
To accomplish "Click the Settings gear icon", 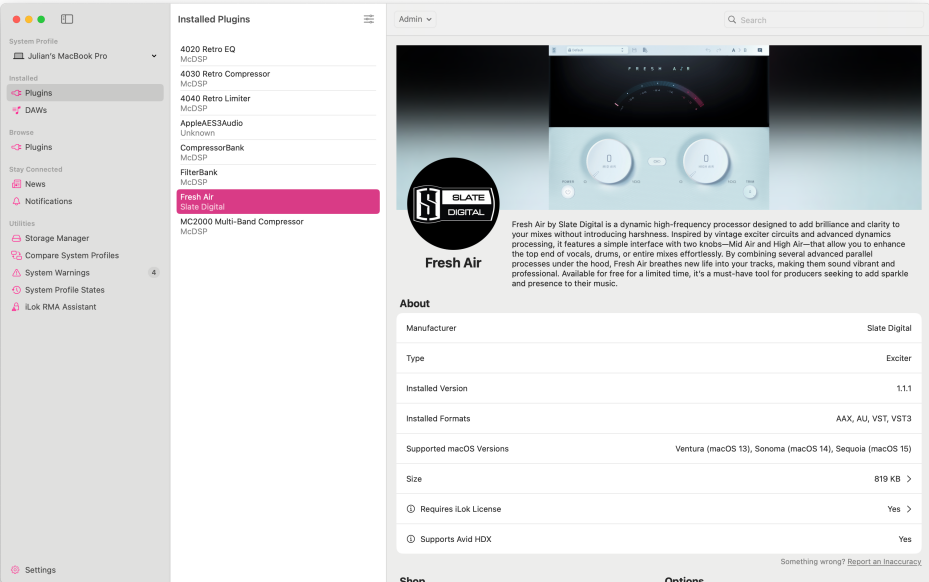I will pyautogui.click(x=15, y=570).
